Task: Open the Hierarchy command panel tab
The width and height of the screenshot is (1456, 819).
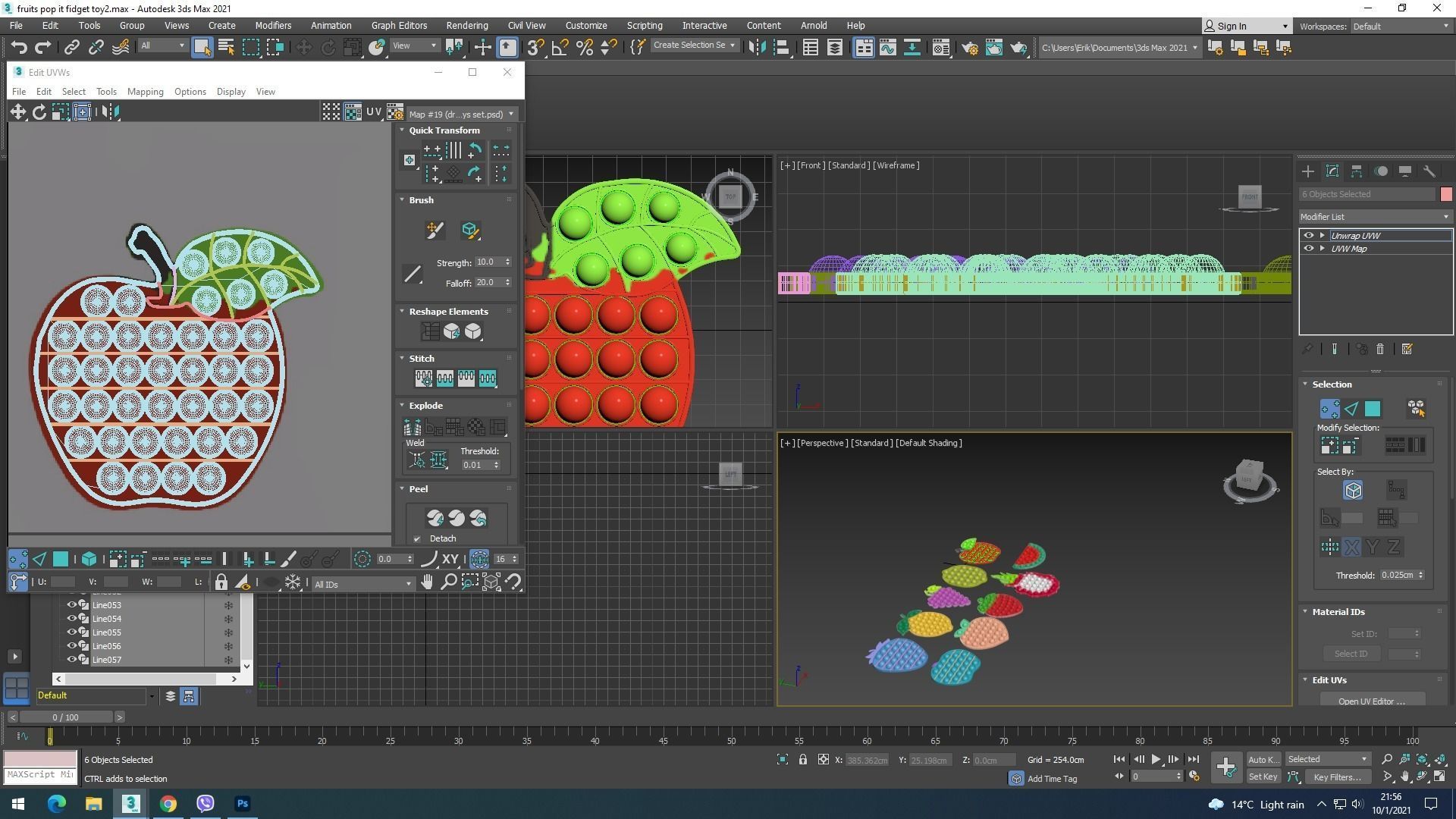Action: pyautogui.click(x=1357, y=171)
